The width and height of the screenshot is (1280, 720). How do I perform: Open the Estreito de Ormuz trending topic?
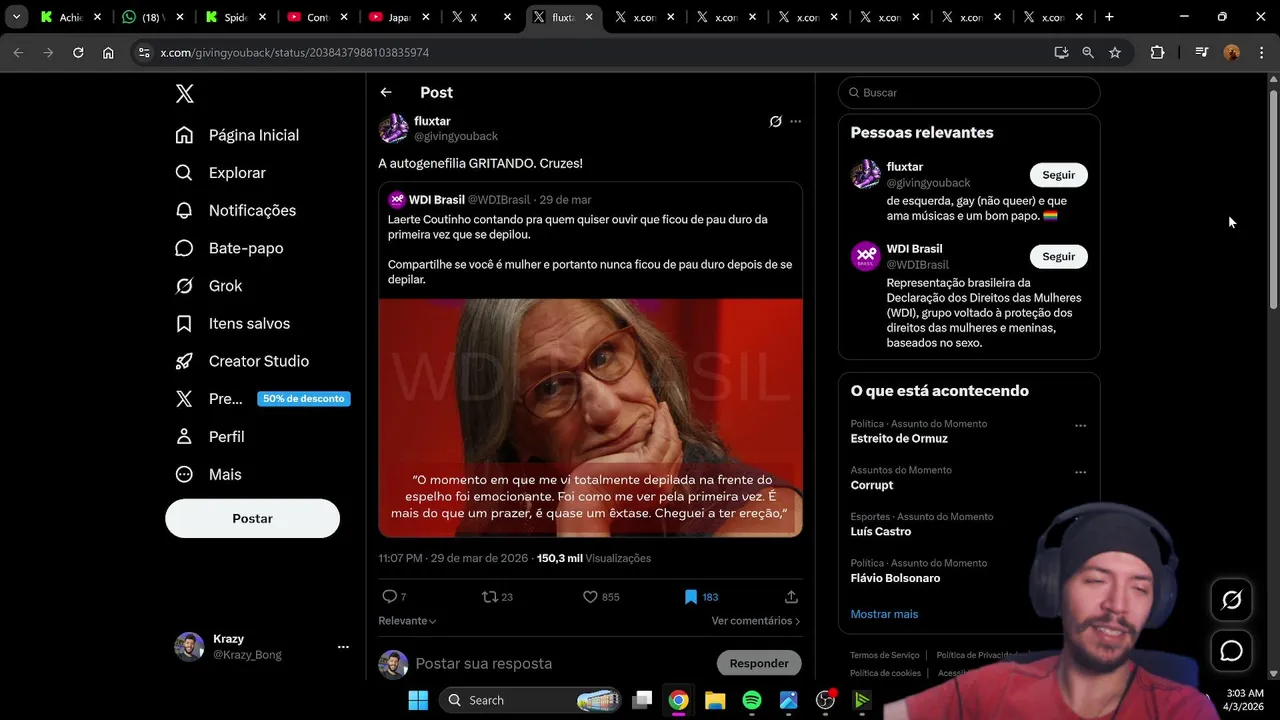[x=899, y=439]
